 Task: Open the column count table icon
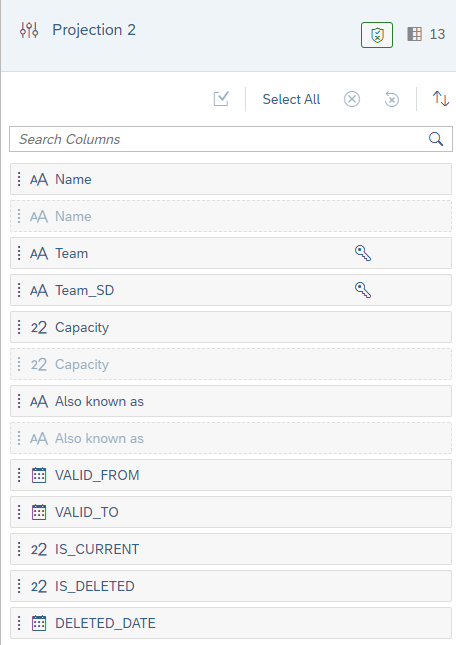pos(414,34)
